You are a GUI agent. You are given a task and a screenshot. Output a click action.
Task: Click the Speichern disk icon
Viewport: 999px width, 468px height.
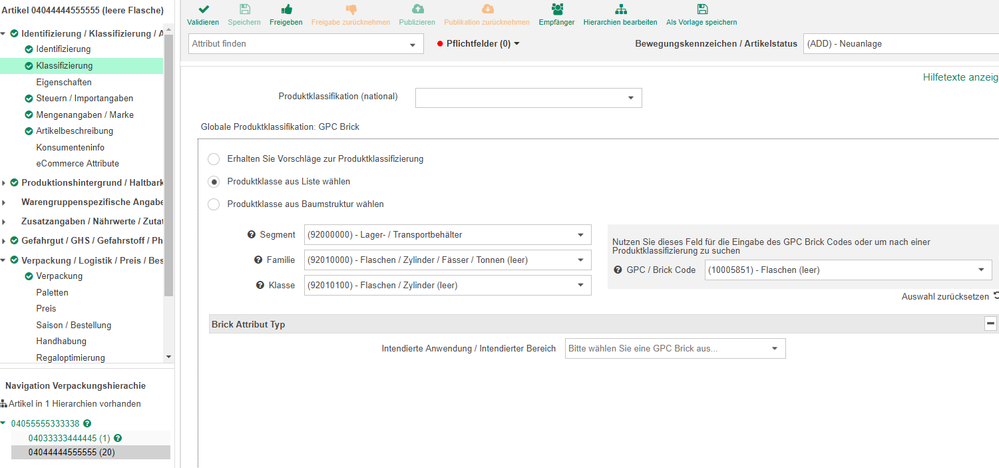coord(244,10)
